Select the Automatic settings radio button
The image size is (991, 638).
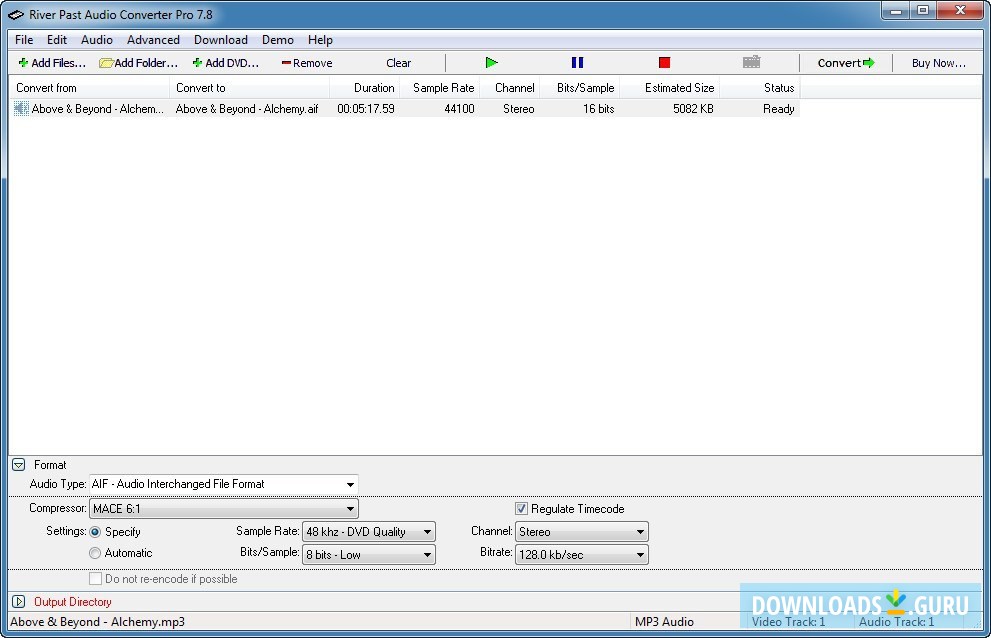pos(94,552)
